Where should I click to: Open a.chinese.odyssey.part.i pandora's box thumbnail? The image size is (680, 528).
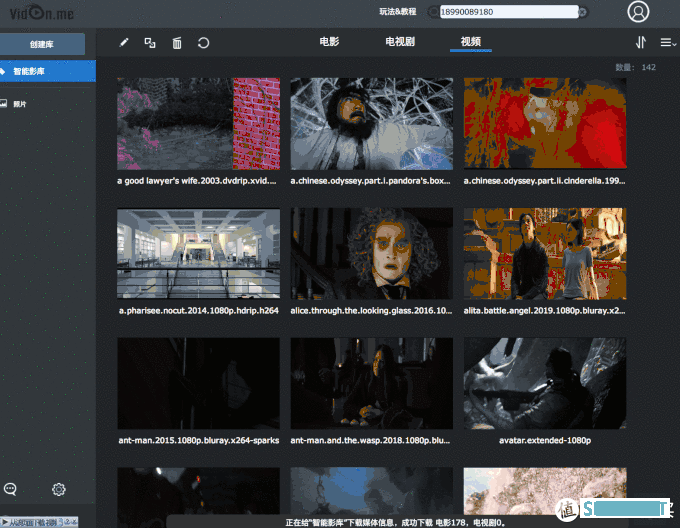click(372, 124)
